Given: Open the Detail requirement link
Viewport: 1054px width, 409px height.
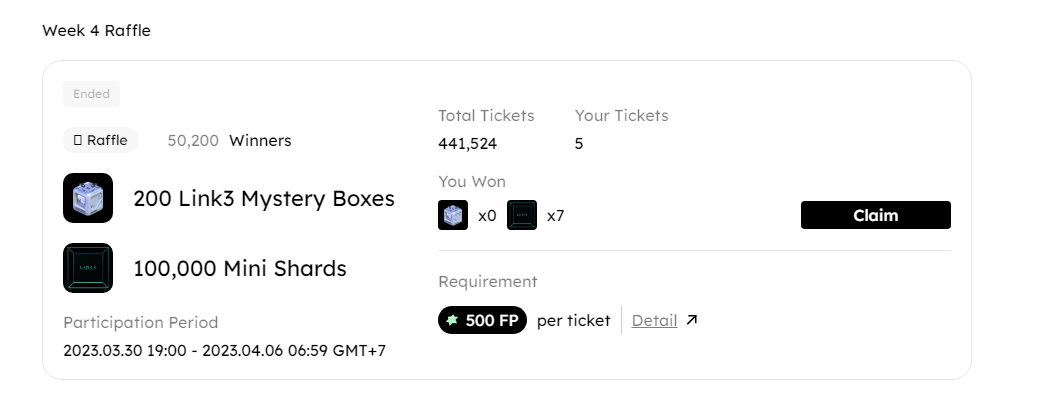Looking at the screenshot, I should [654, 320].
